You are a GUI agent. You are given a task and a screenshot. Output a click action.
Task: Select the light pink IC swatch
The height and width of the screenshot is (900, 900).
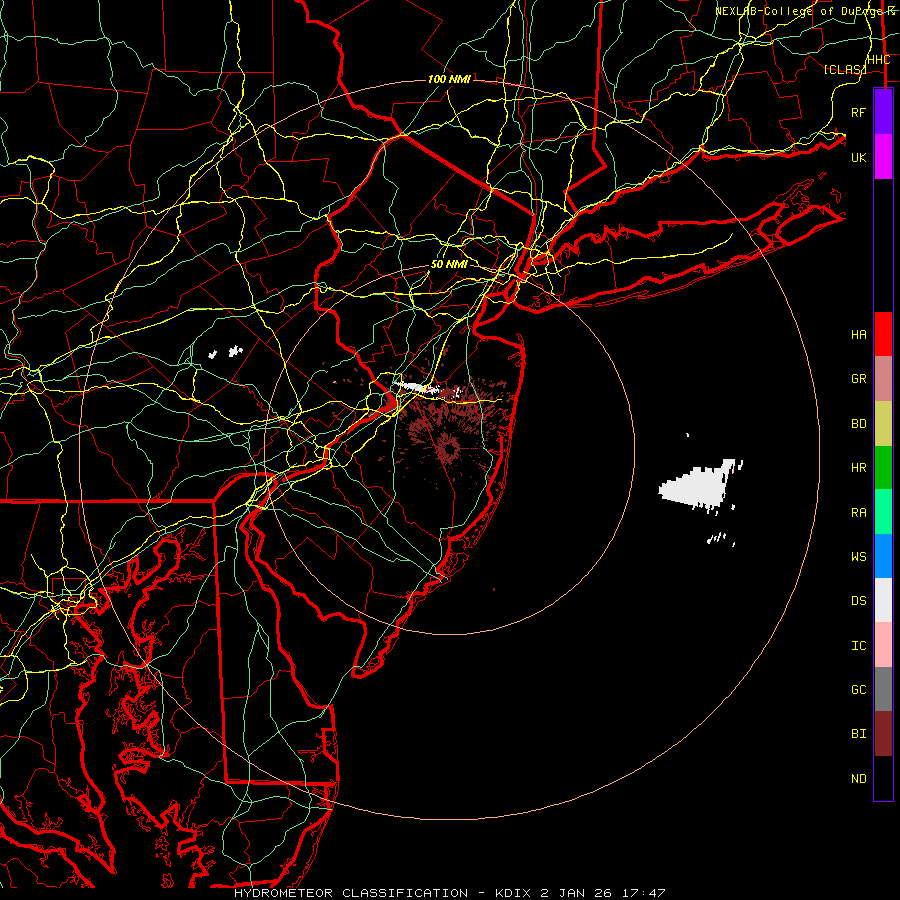tap(883, 645)
